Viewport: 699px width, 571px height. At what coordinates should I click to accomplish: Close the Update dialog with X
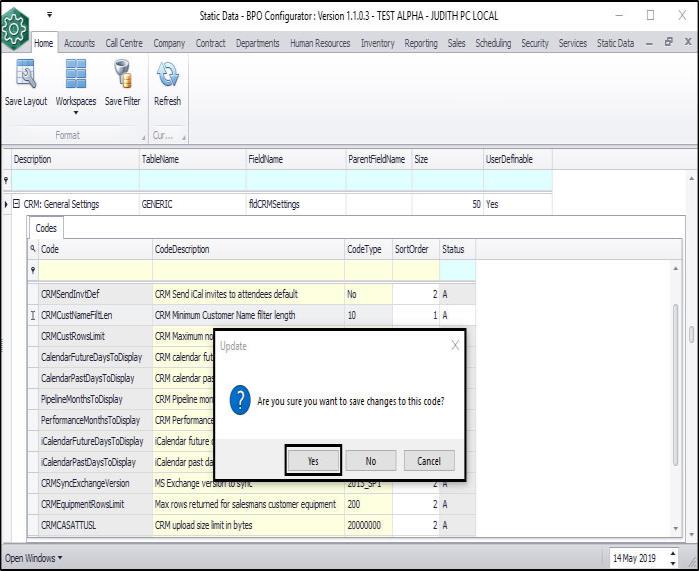tap(455, 345)
